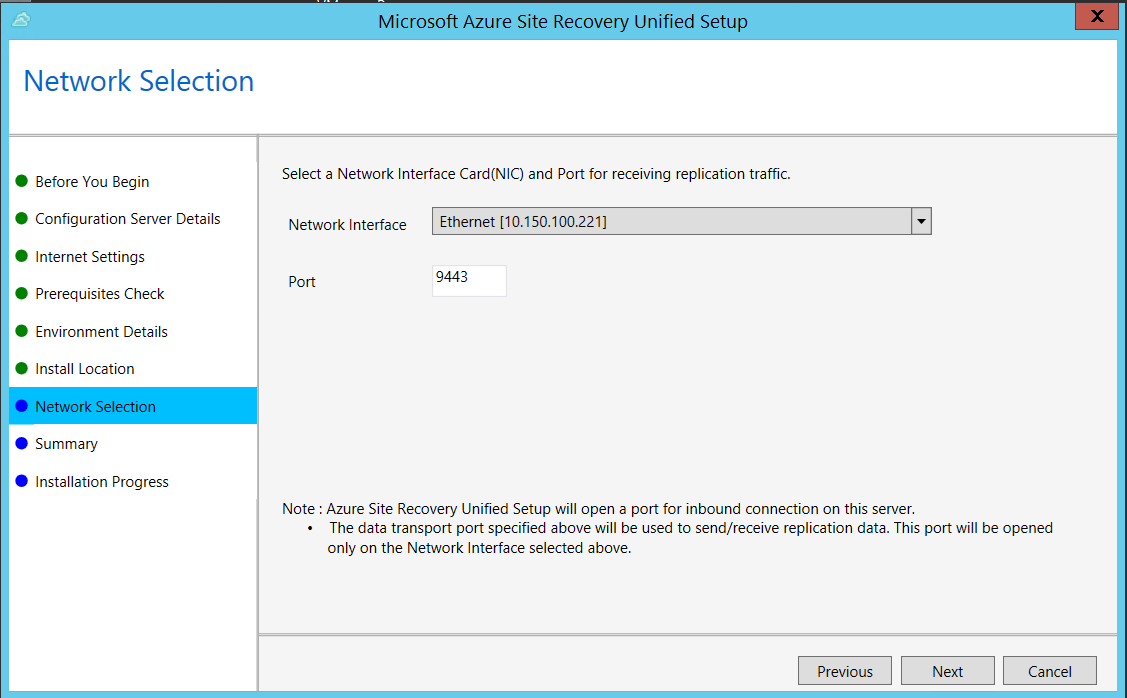Click the blue dot beside Summary
Image resolution: width=1127 pixels, height=698 pixels.
22,443
